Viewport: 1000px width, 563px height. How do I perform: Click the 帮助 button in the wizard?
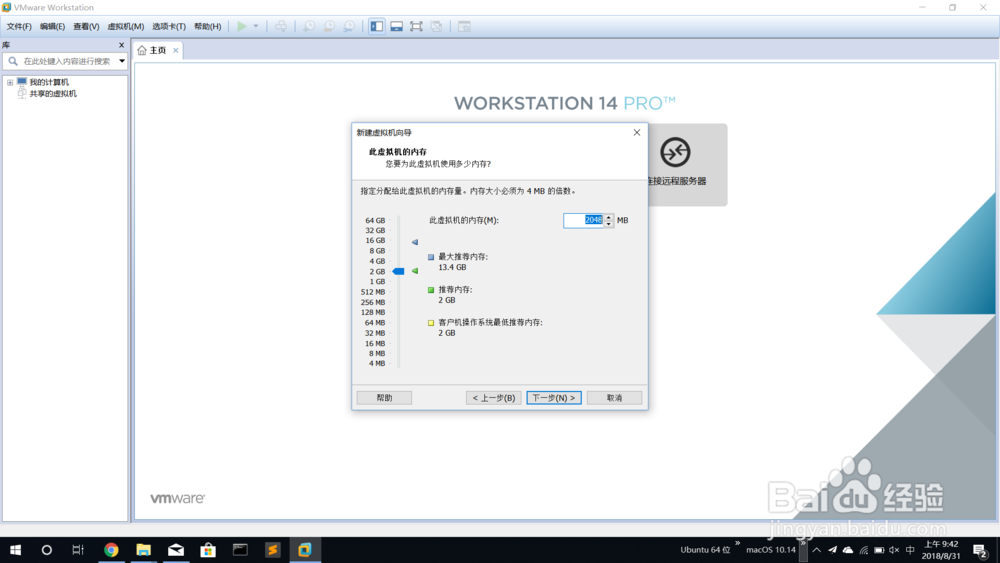coord(384,398)
